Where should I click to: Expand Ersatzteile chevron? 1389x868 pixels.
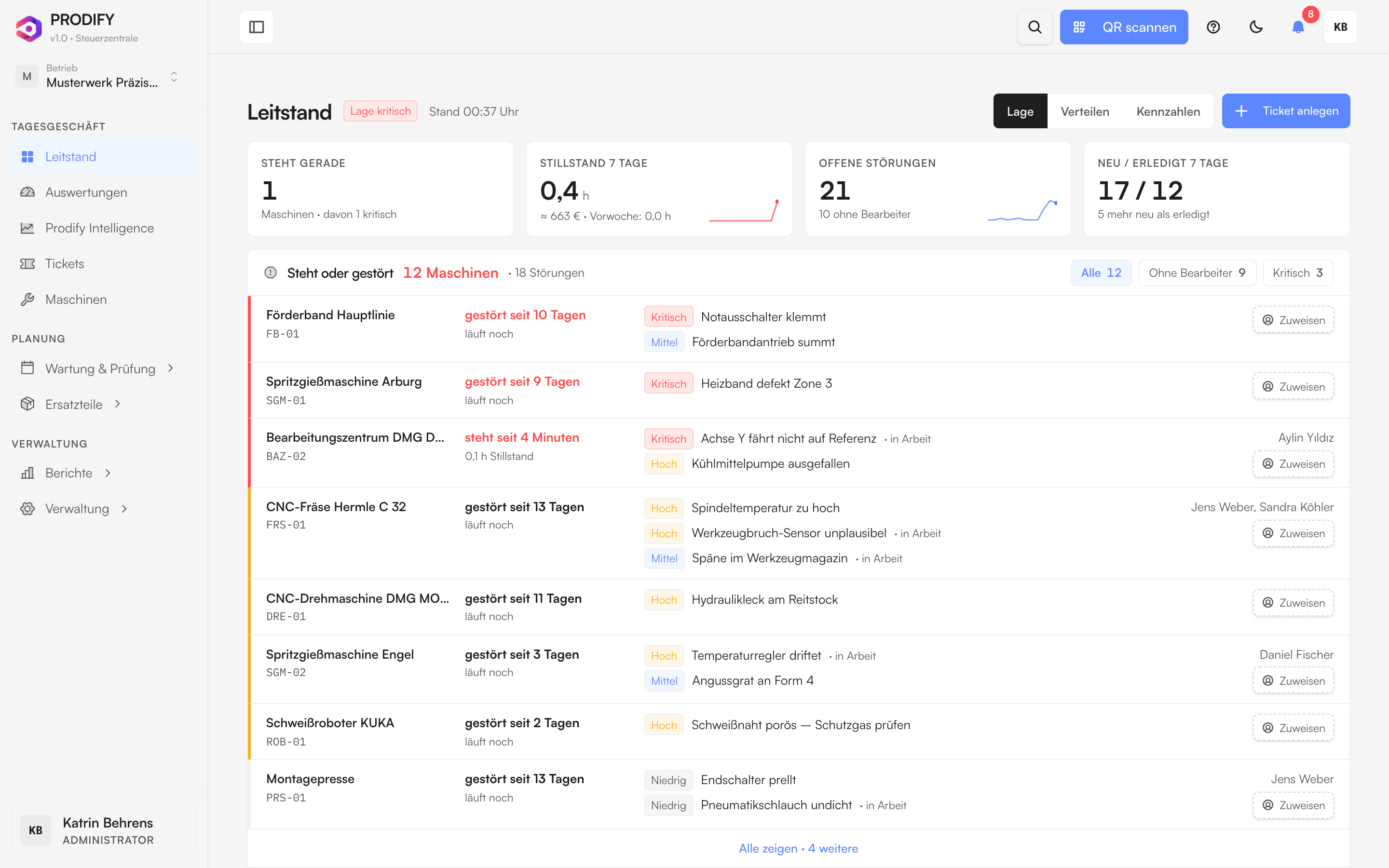[x=118, y=404]
